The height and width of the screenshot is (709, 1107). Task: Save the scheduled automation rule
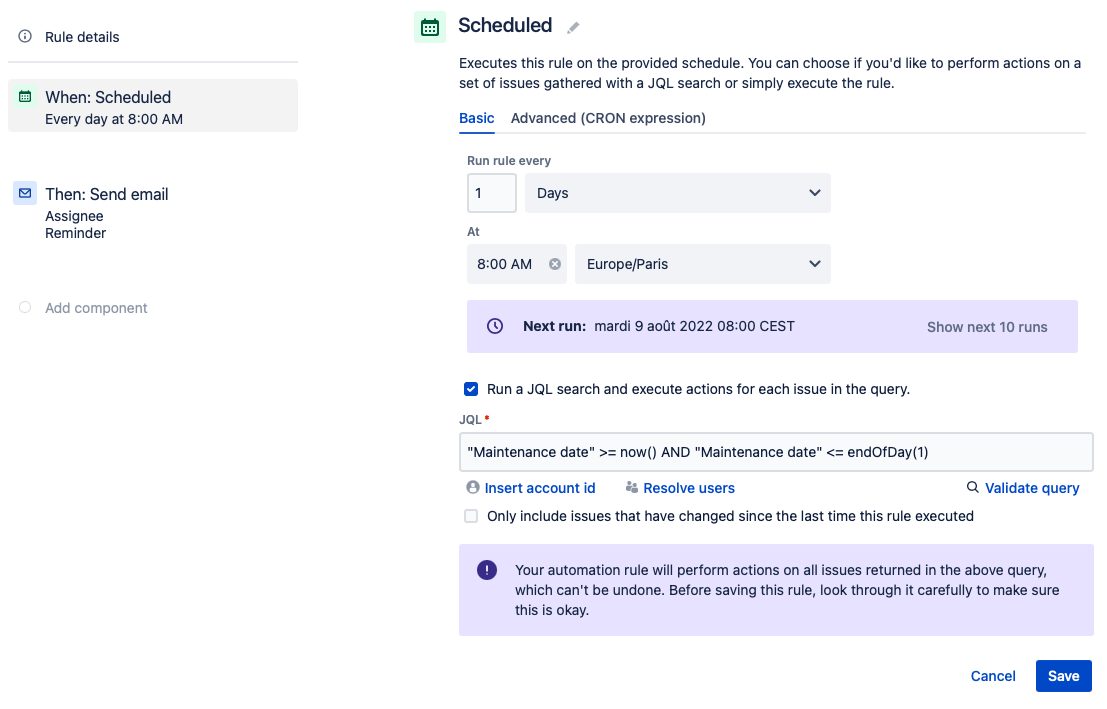pos(1063,676)
